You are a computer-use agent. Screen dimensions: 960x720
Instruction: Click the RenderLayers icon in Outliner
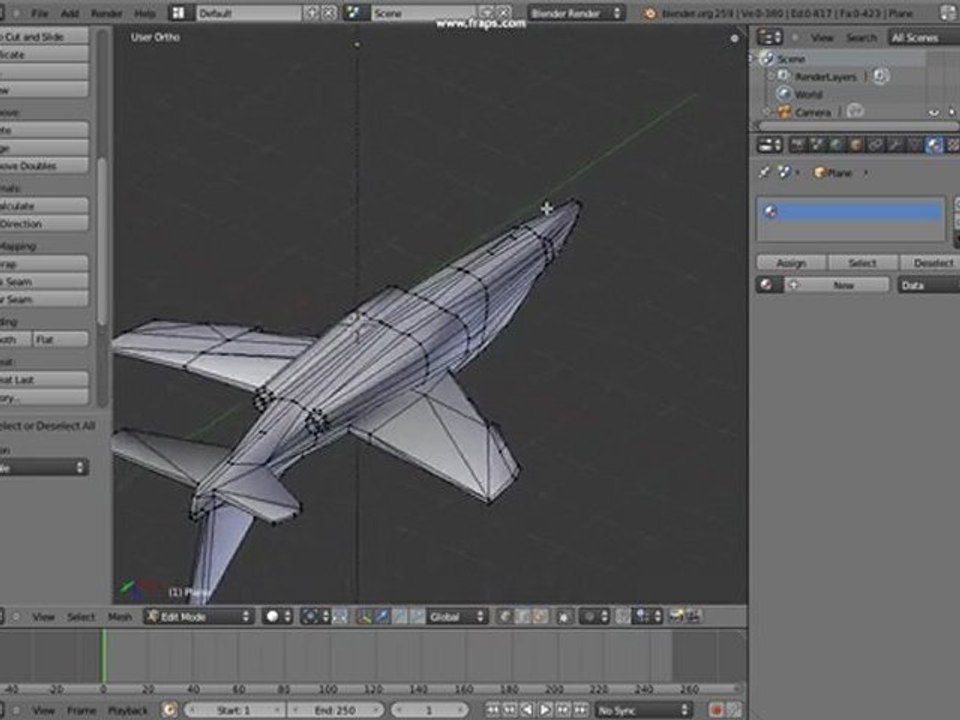click(x=784, y=77)
